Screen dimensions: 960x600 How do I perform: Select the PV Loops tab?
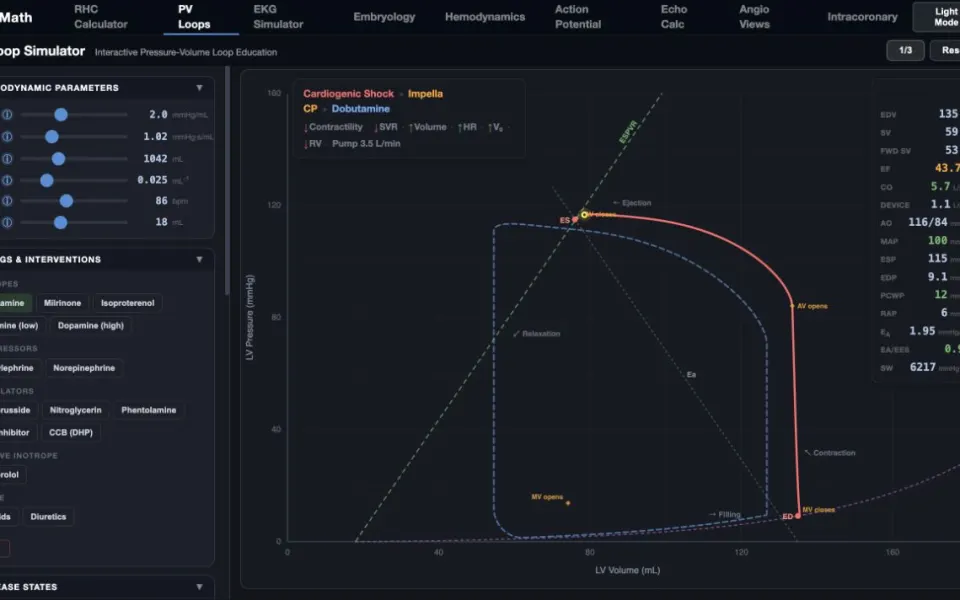click(x=194, y=17)
